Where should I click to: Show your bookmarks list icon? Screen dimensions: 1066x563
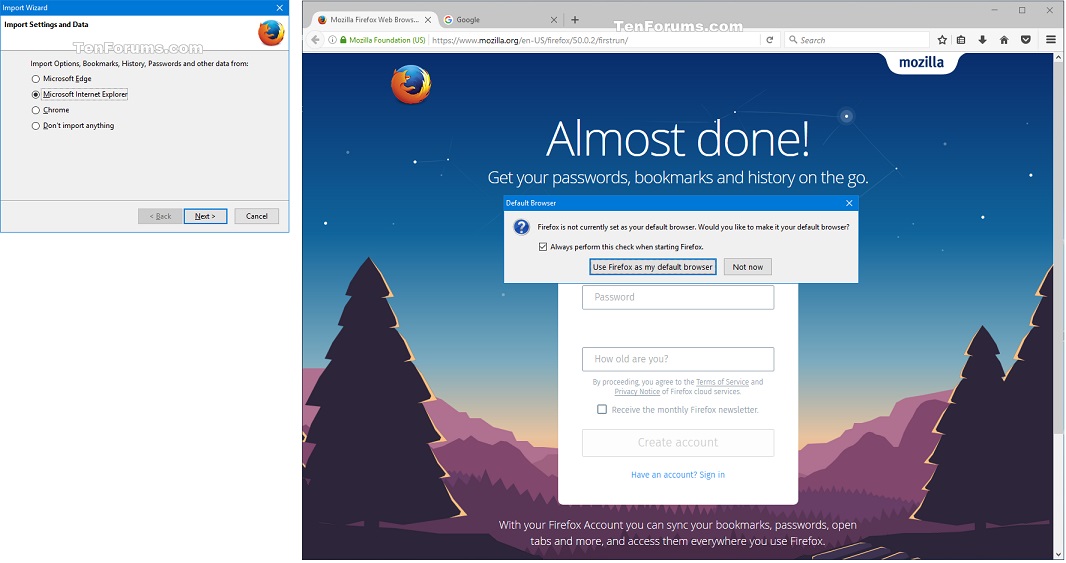[x=961, y=40]
